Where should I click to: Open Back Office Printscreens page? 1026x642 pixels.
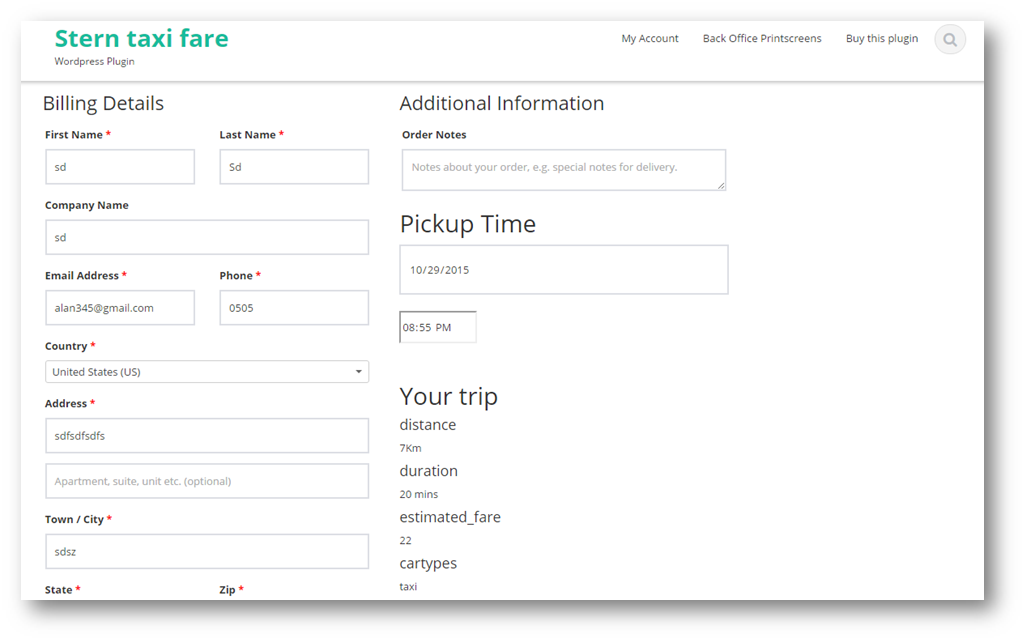761,39
